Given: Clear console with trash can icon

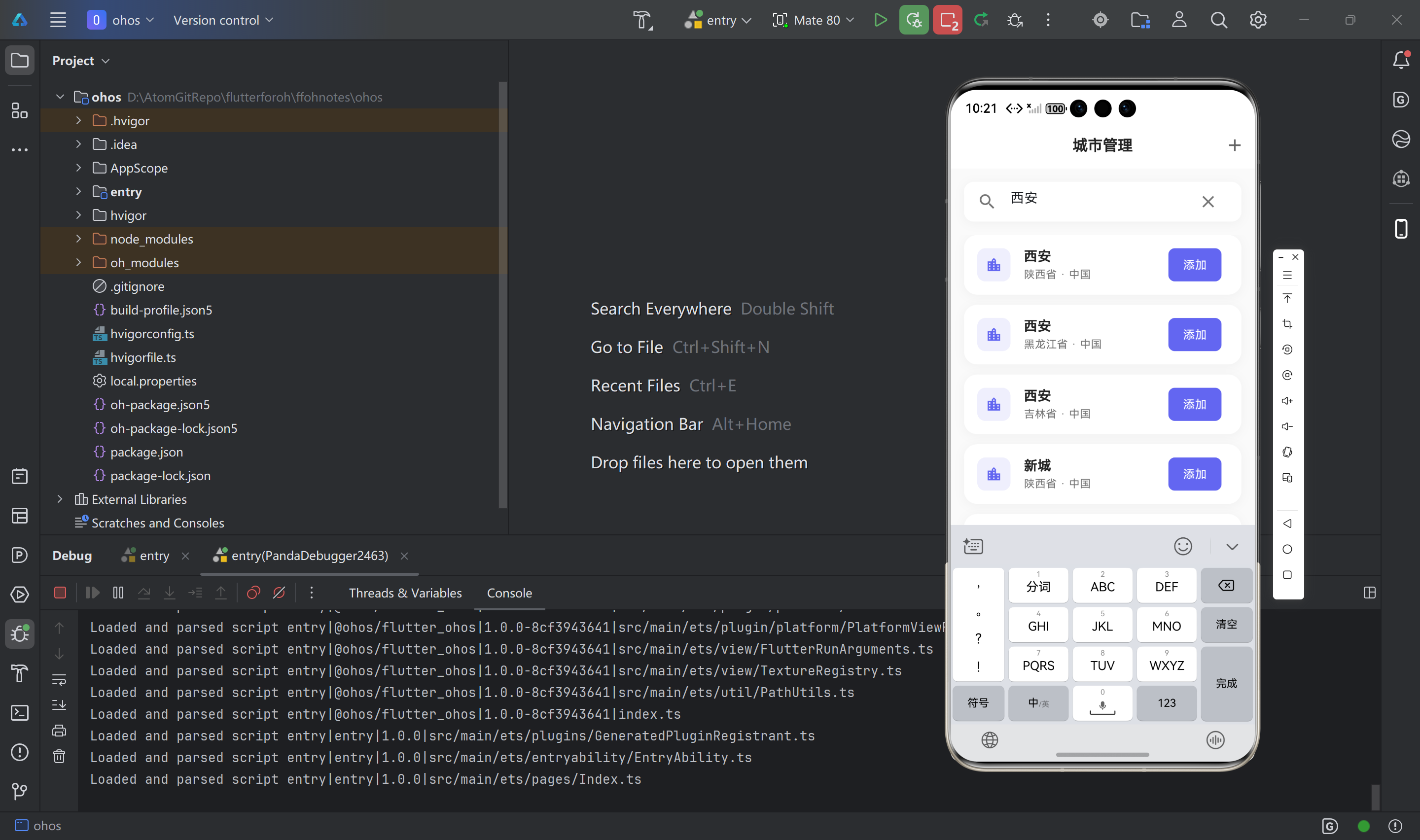Looking at the screenshot, I should (x=59, y=756).
